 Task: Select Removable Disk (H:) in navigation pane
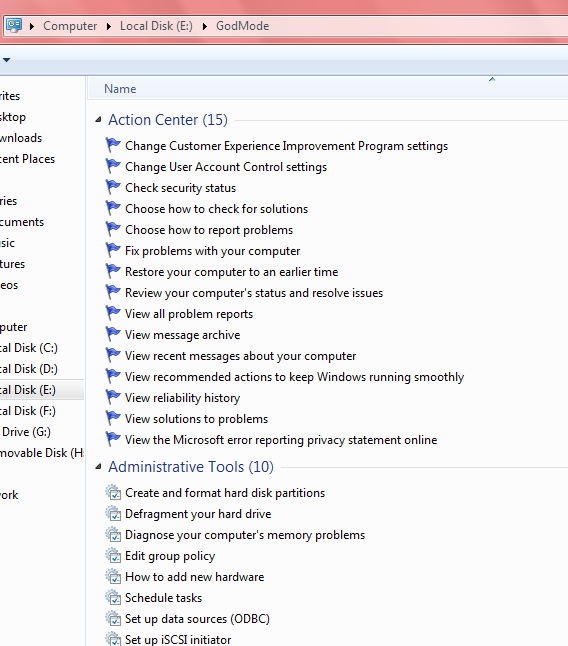tap(41, 453)
